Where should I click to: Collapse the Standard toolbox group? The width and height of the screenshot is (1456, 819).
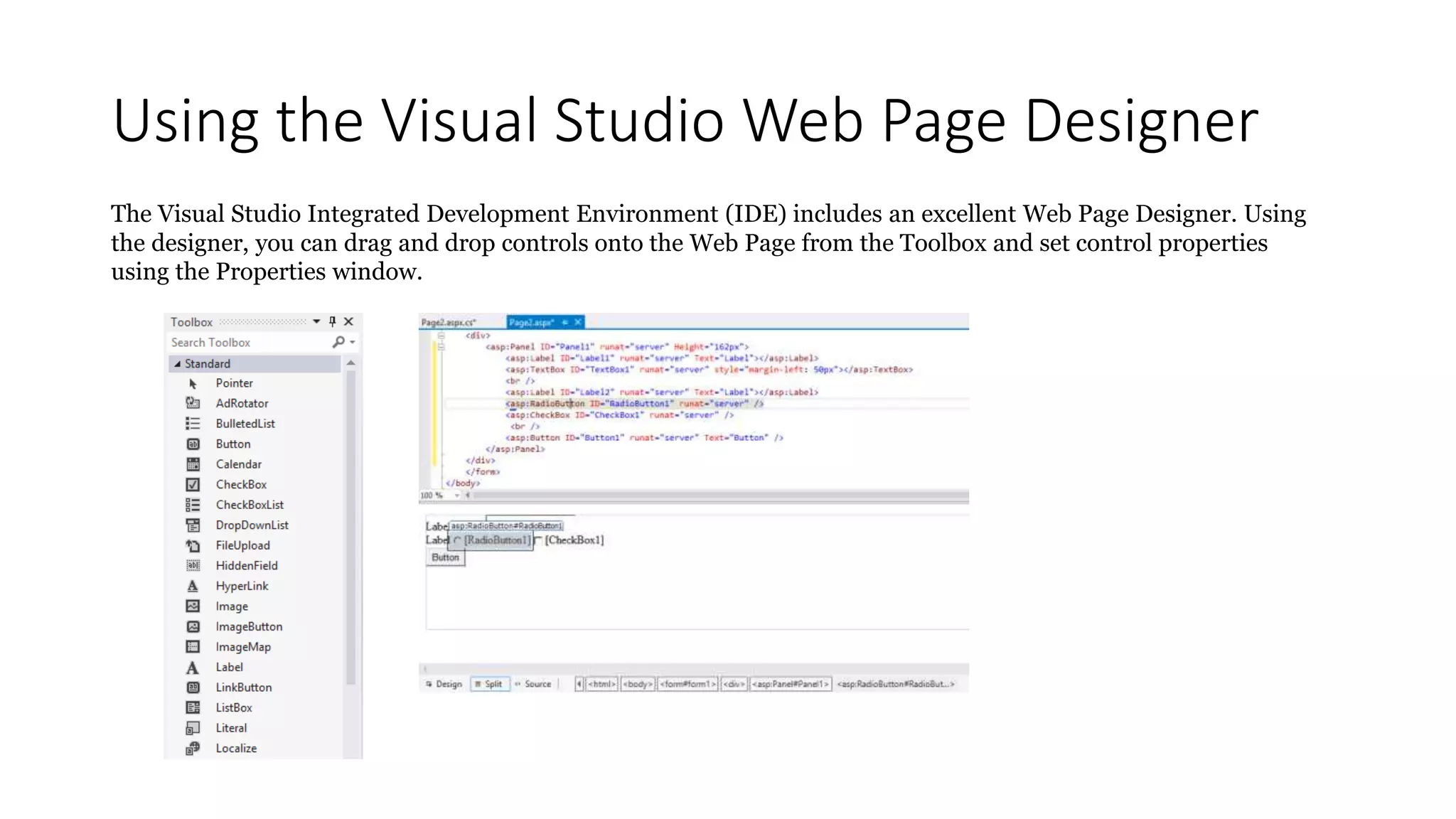point(178,364)
